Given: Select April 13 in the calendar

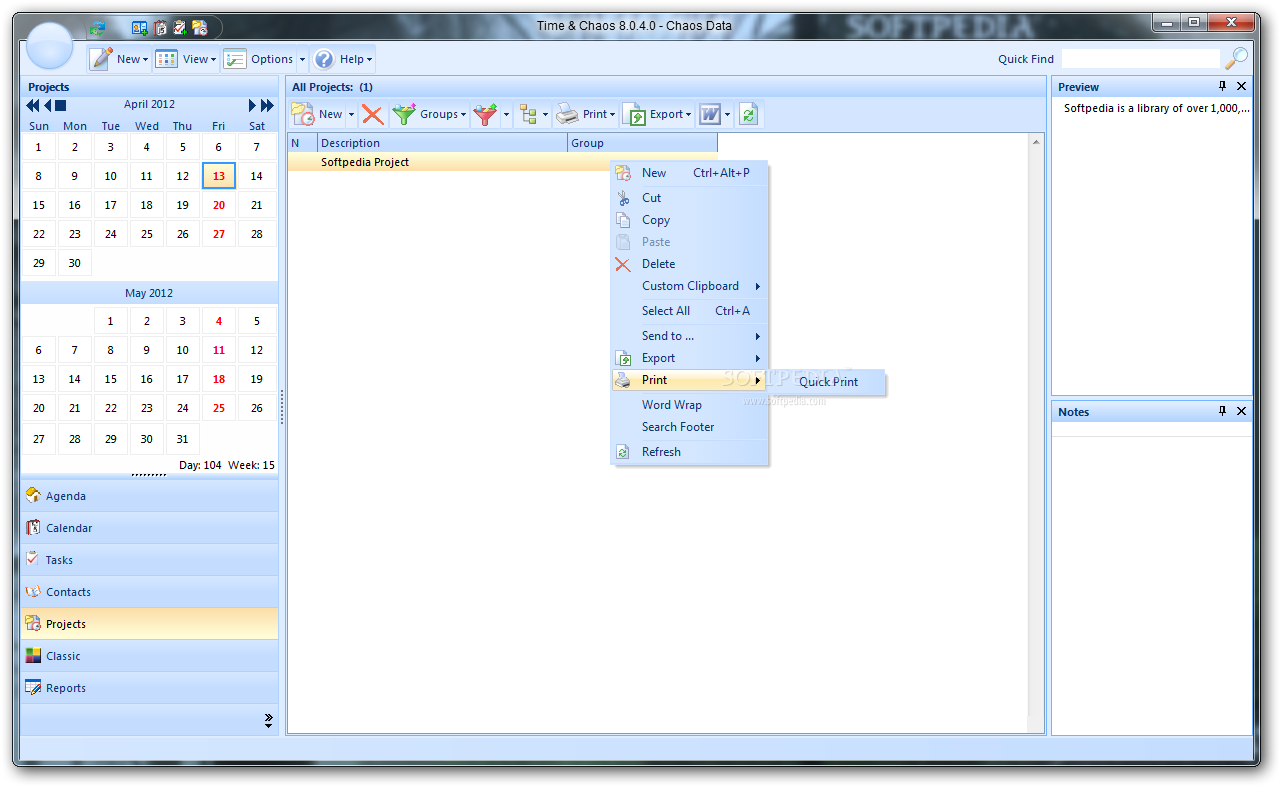Looking at the screenshot, I should click(219, 176).
